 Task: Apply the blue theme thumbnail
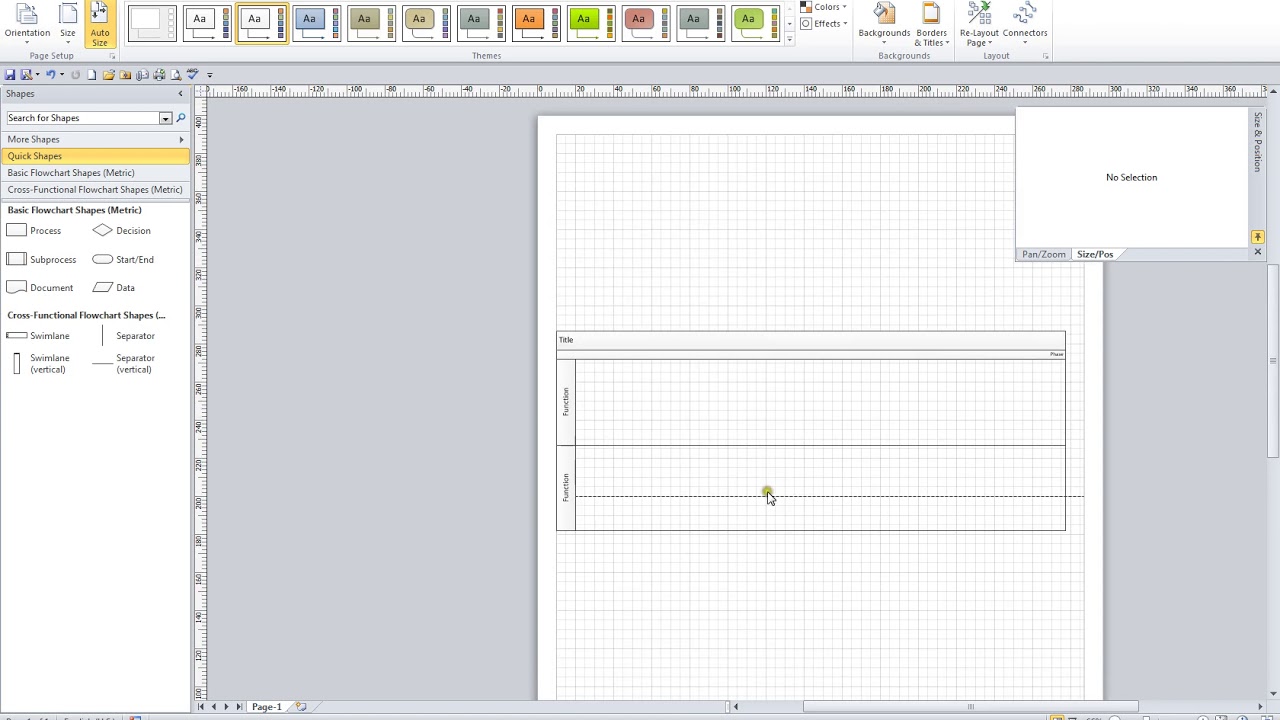click(316, 23)
